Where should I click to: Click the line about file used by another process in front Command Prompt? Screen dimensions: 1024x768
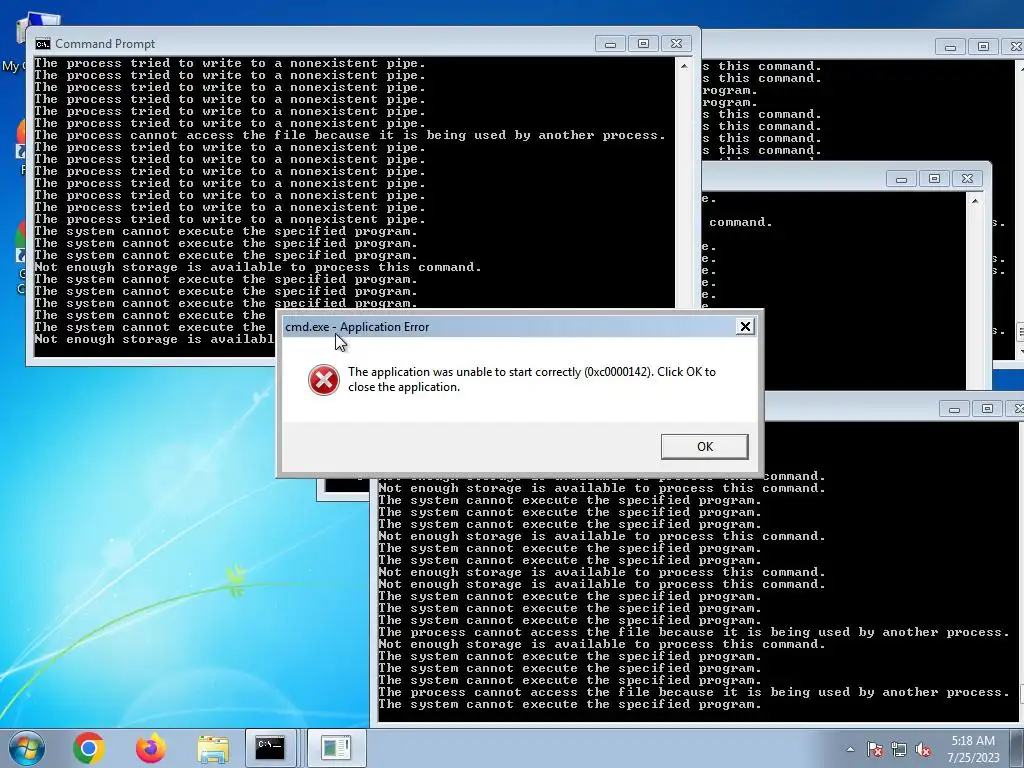point(350,136)
